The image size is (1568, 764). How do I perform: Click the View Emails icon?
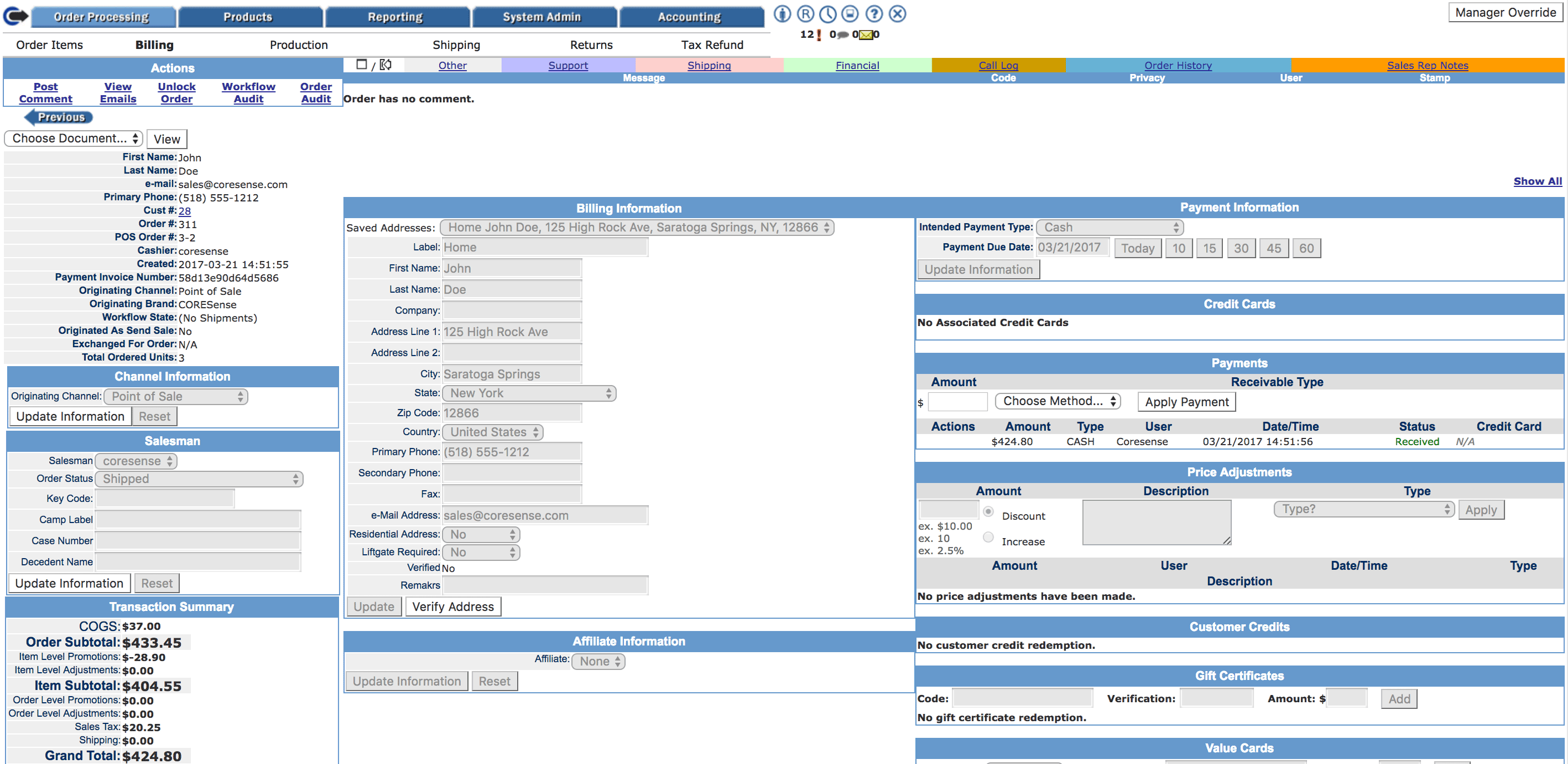click(x=116, y=91)
